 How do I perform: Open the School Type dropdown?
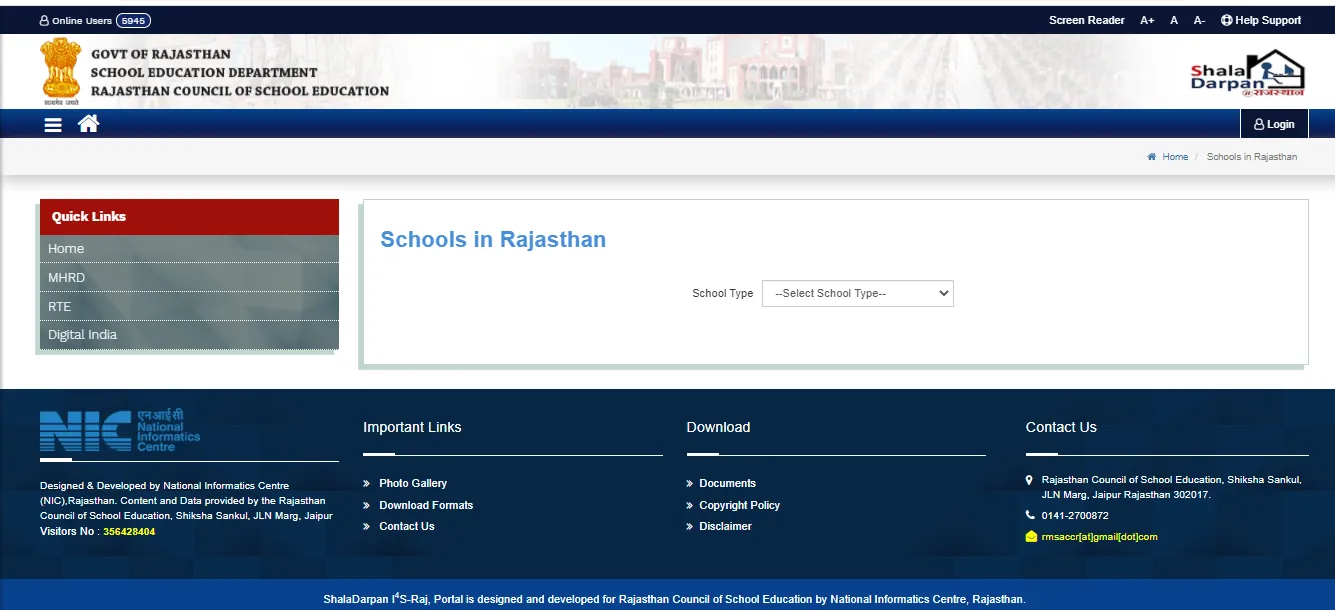point(858,293)
